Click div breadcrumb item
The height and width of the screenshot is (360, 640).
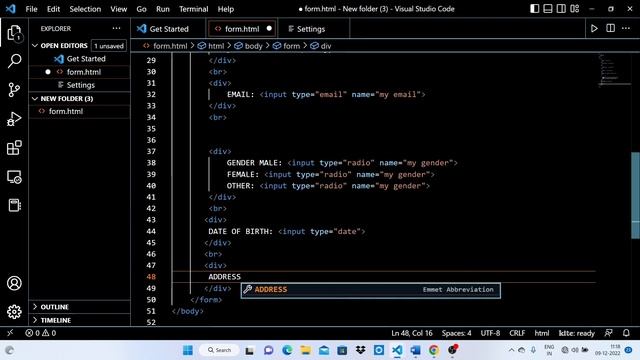(x=321, y=46)
